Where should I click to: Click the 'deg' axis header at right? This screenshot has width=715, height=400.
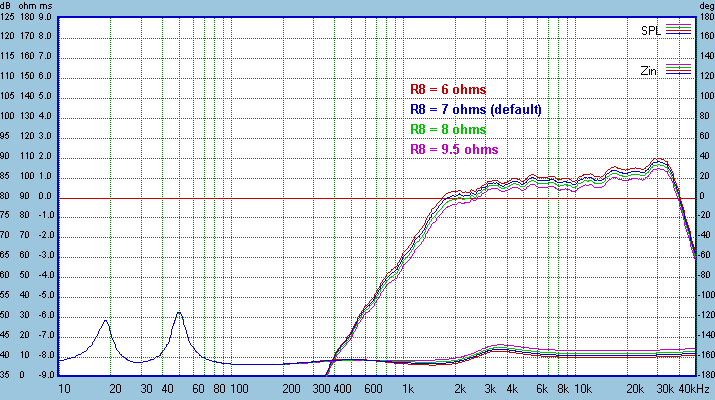click(x=704, y=5)
